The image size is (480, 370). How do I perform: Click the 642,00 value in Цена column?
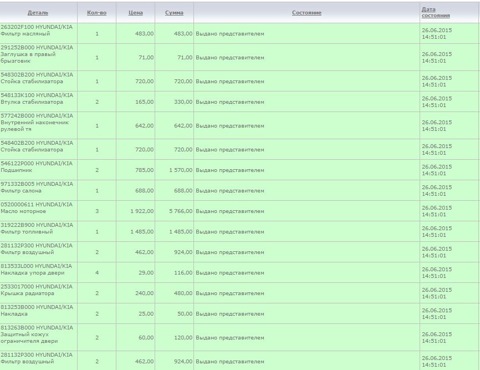[x=144, y=126]
